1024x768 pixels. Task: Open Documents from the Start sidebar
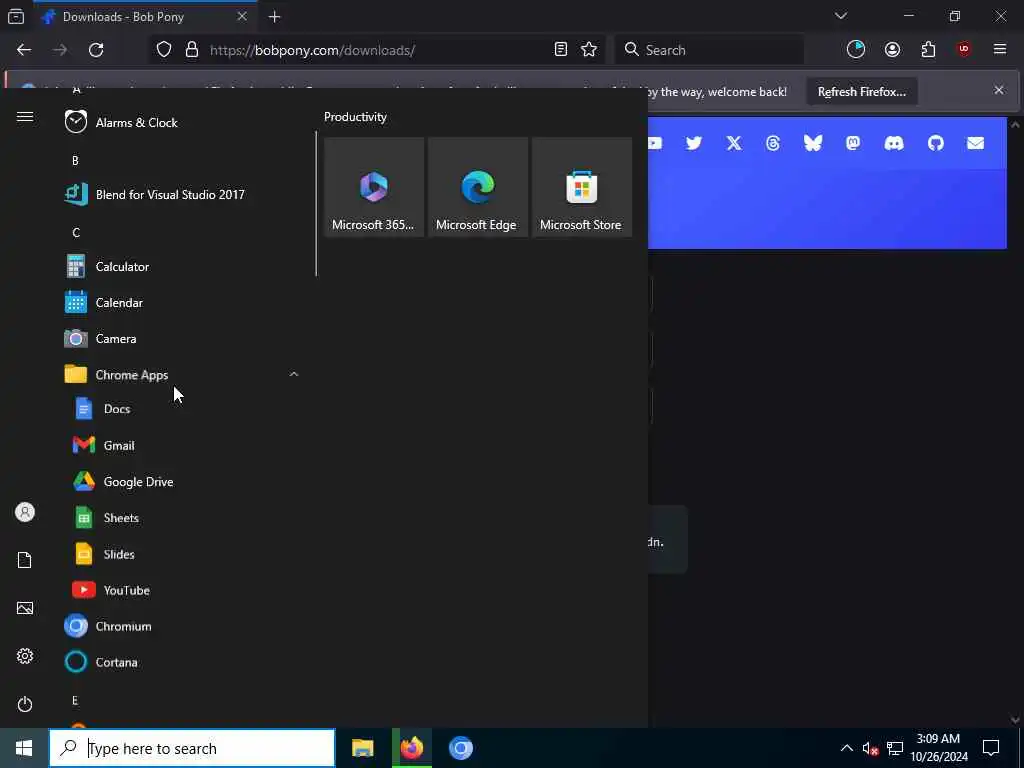coord(25,560)
